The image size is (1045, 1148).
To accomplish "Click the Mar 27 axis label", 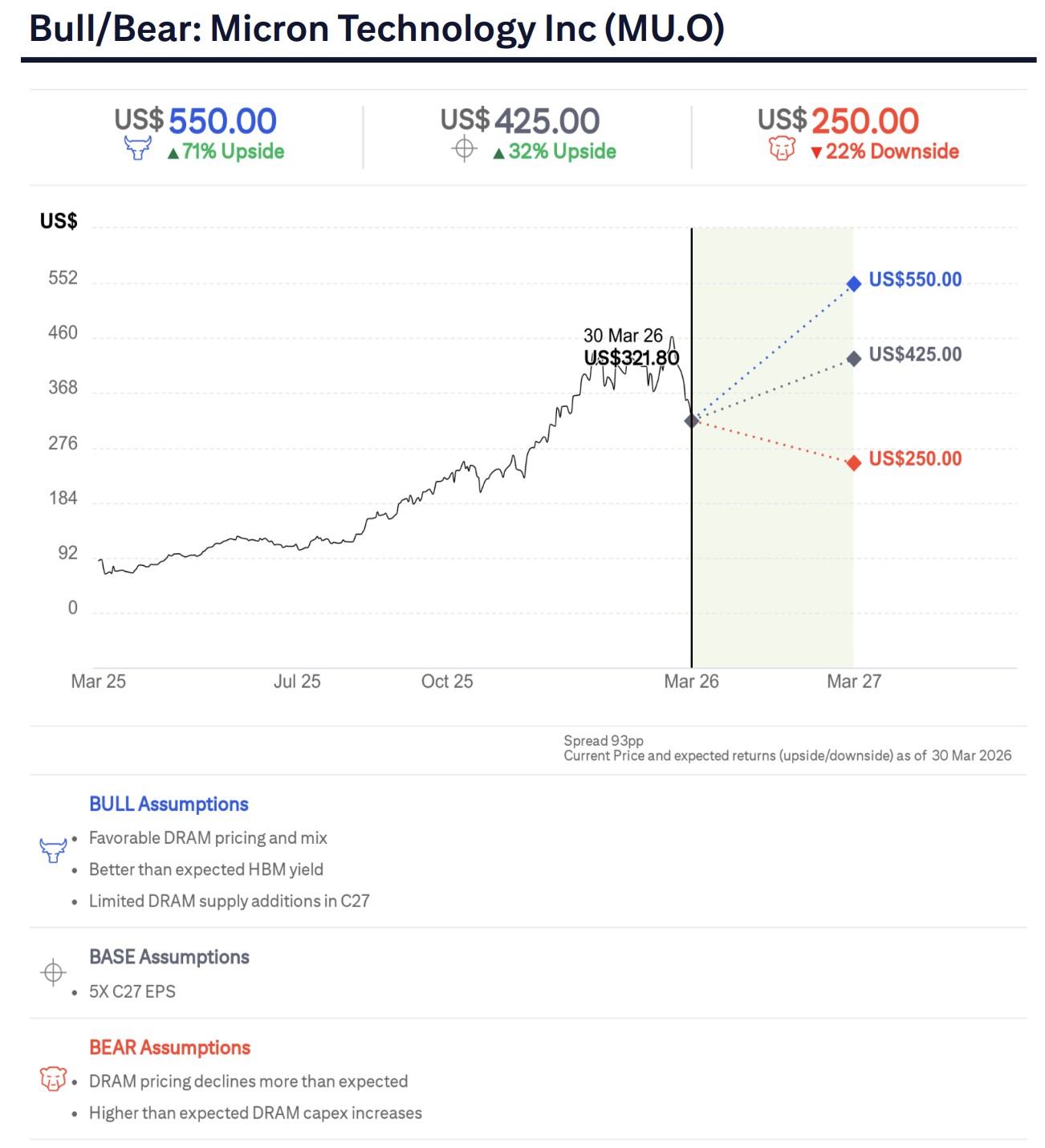I will [854, 682].
